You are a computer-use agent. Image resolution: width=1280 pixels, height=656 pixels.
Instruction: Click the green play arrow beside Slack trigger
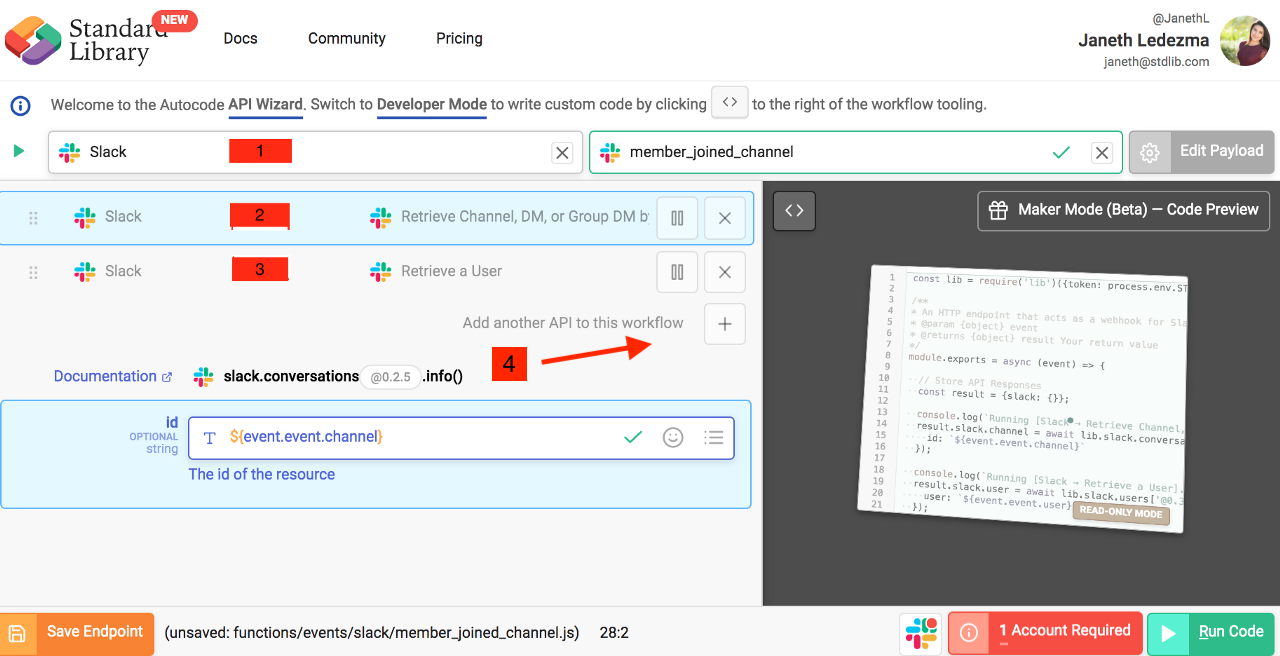tap(19, 152)
